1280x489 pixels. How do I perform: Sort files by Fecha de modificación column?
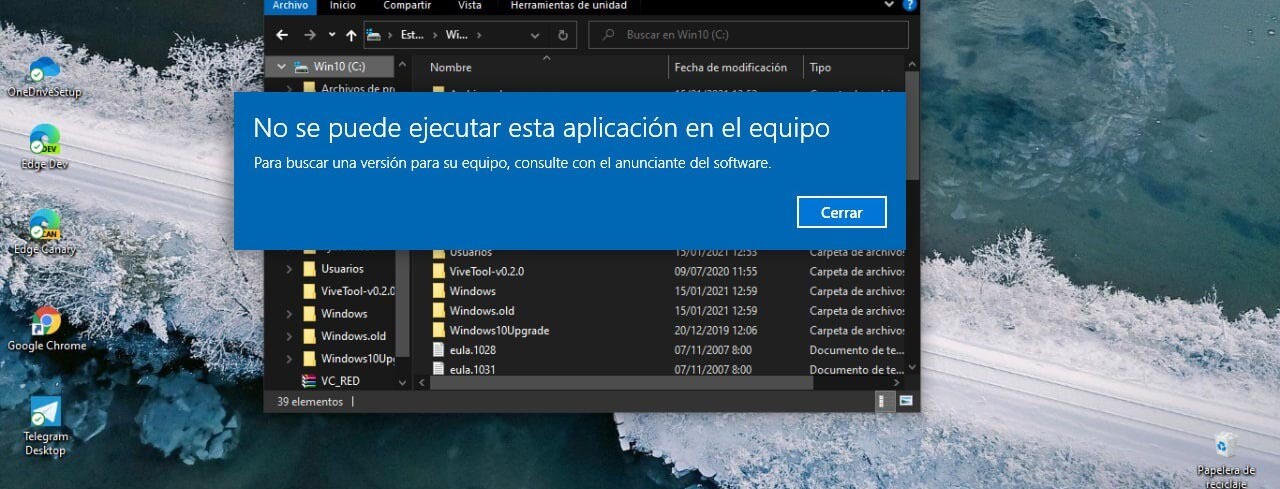[730, 67]
